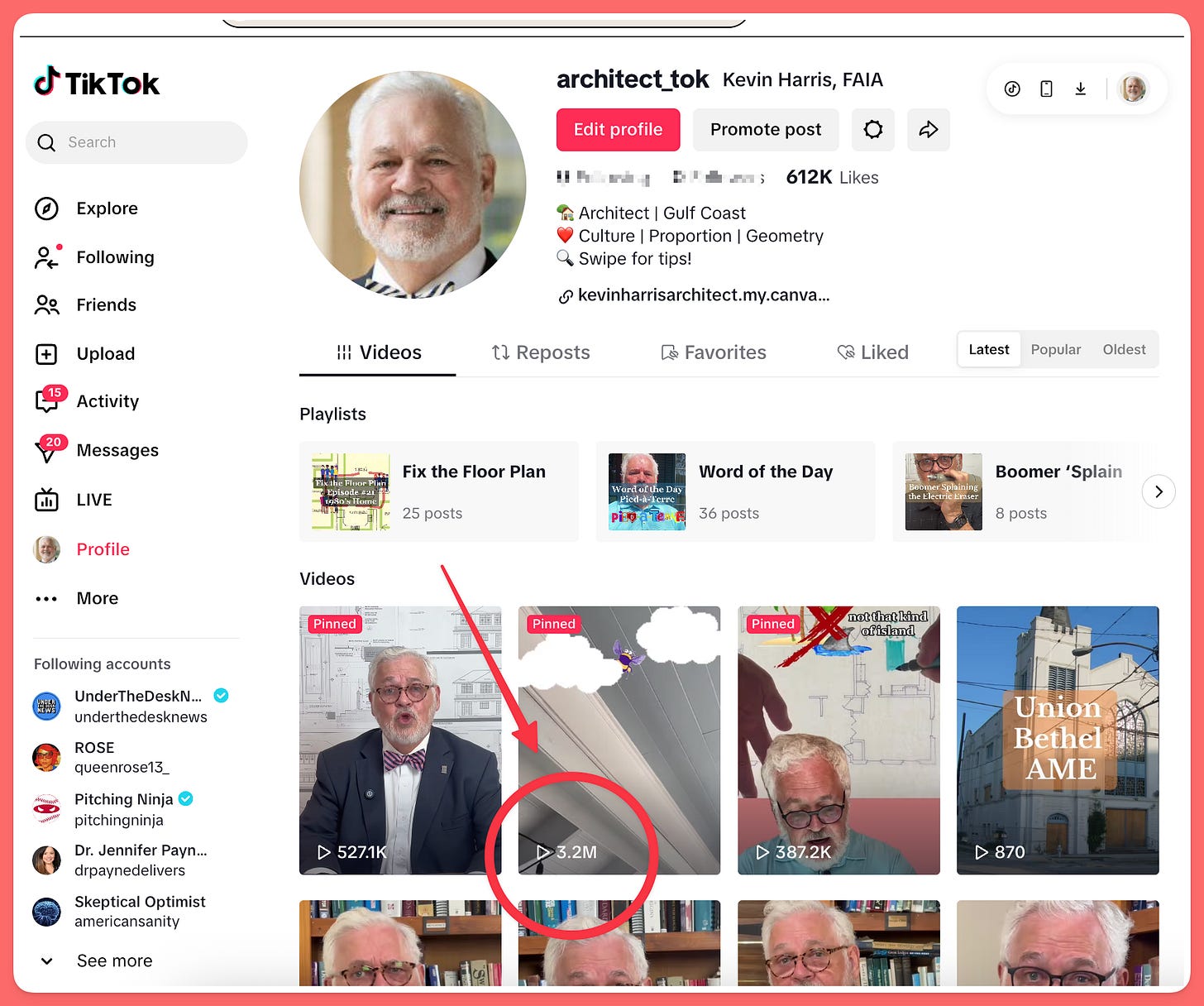Viewport: 1204px width, 1006px height.
Task: Click the share profile arrow icon
Action: [x=929, y=130]
